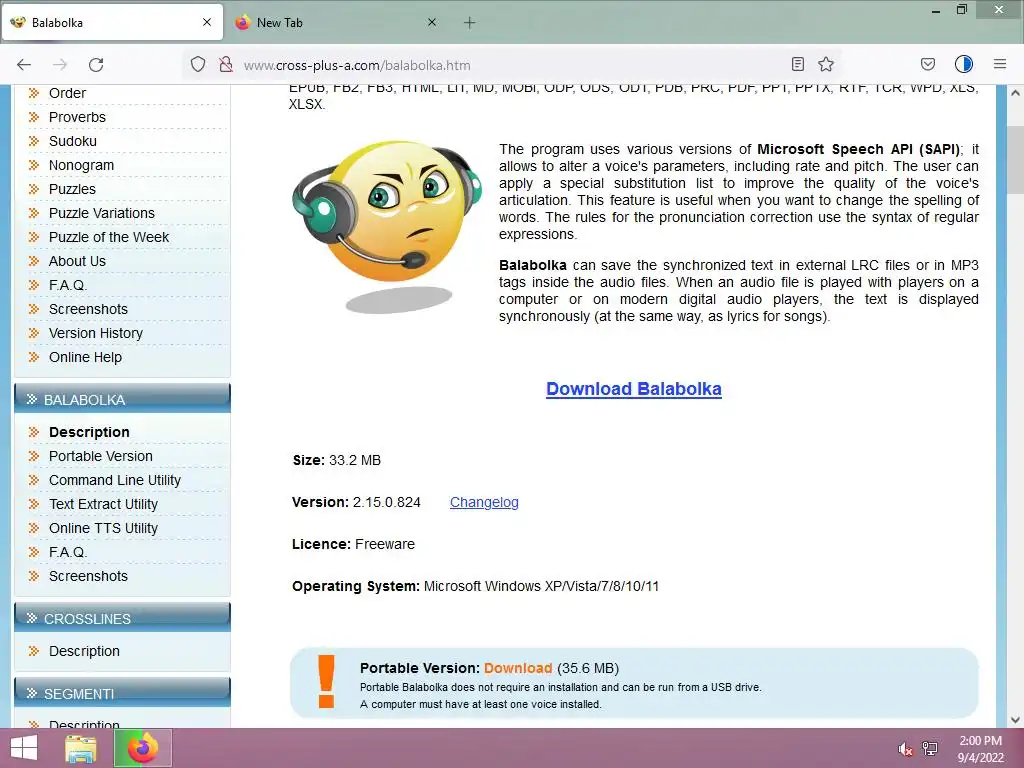1024x768 pixels.
Task: Click the page scrollbar up arrow
Action: point(1015,93)
